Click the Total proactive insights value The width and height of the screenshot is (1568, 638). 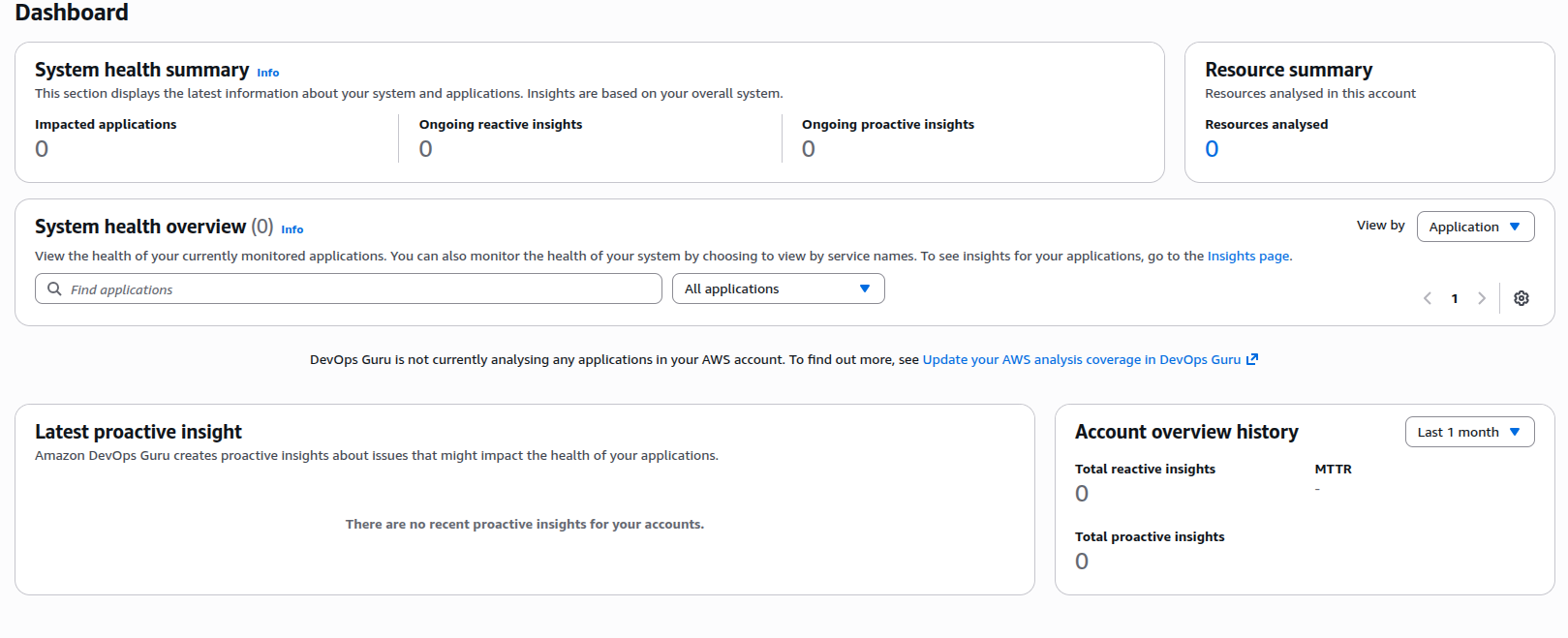pyautogui.click(x=1082, y=562)
